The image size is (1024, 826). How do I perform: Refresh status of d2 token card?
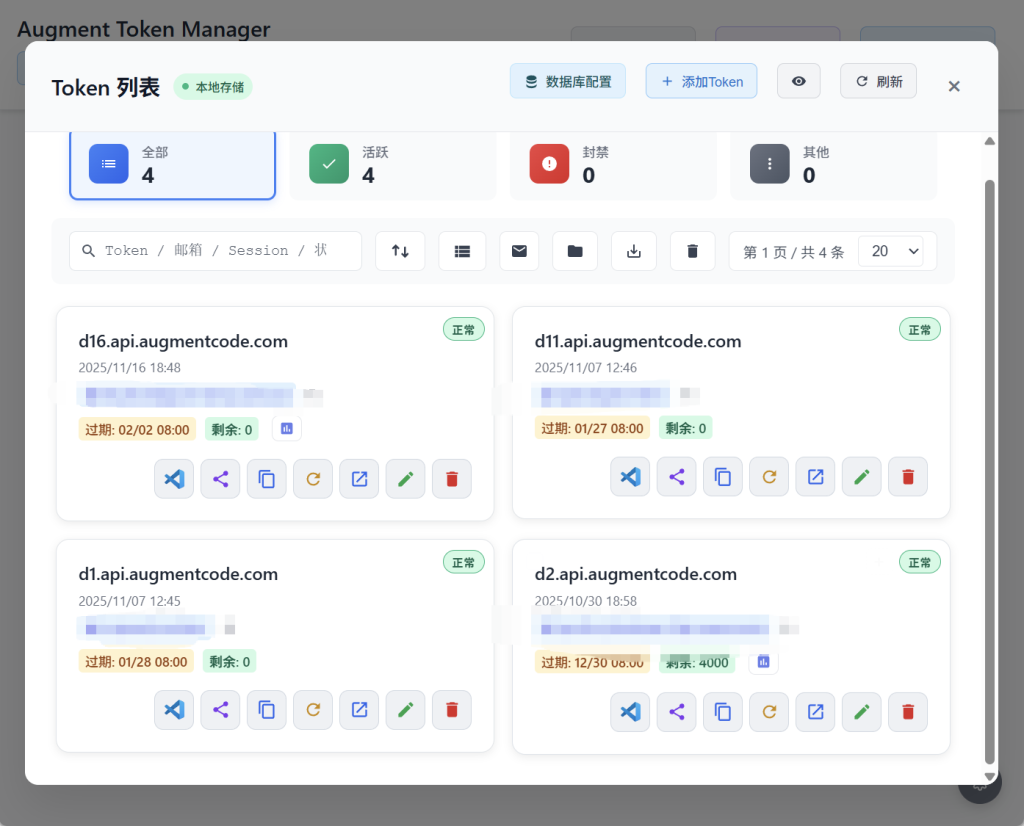(x=769, y=712)
